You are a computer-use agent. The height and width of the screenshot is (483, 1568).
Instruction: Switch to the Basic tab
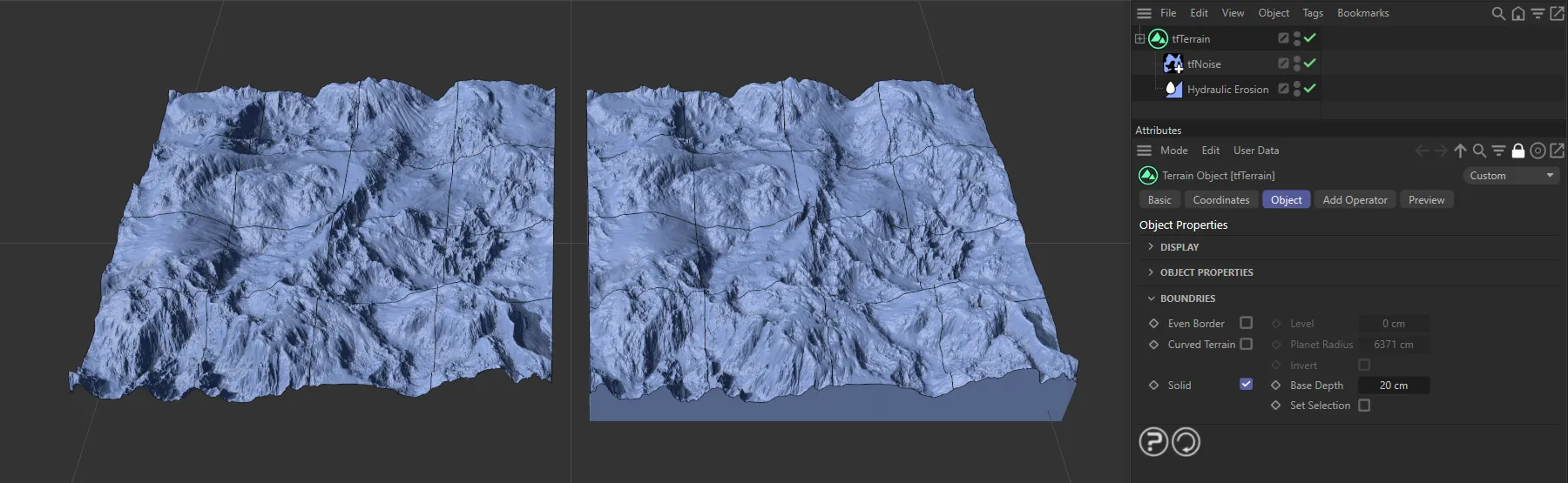1159,200
